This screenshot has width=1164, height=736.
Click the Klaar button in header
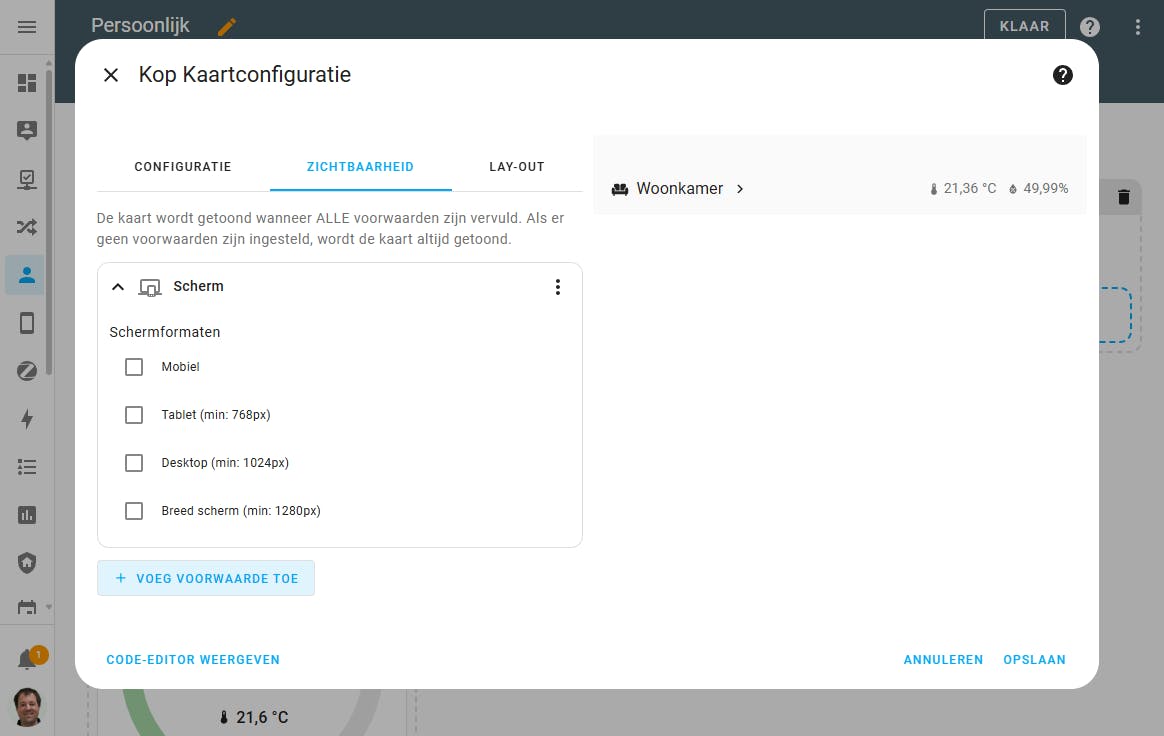pyautogui.click(x=1024, y=26)
